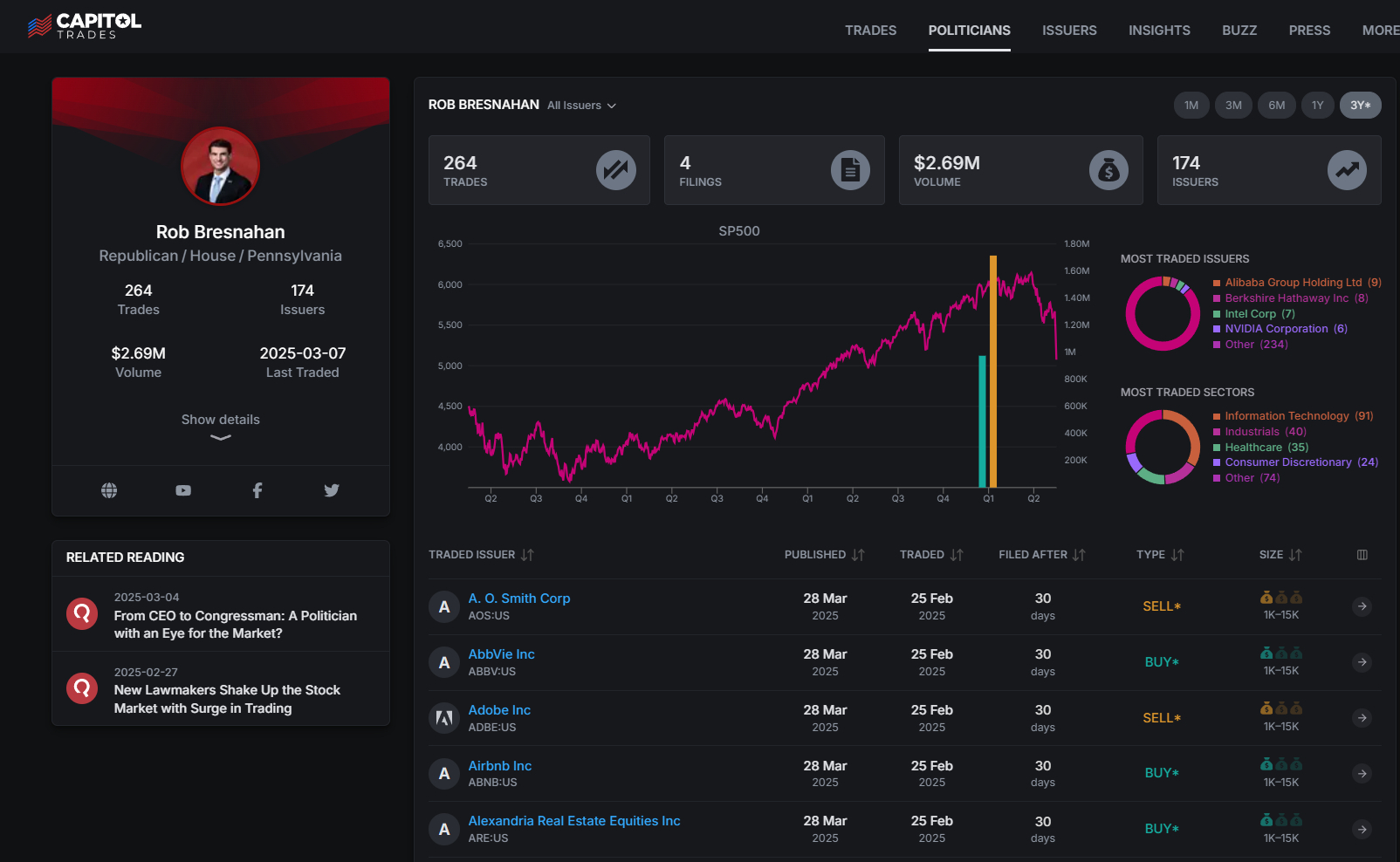The height and width of the screenshot is (862, 1400).
Task: Click the table columns settings icon
Action: [x=1362, y=555]
